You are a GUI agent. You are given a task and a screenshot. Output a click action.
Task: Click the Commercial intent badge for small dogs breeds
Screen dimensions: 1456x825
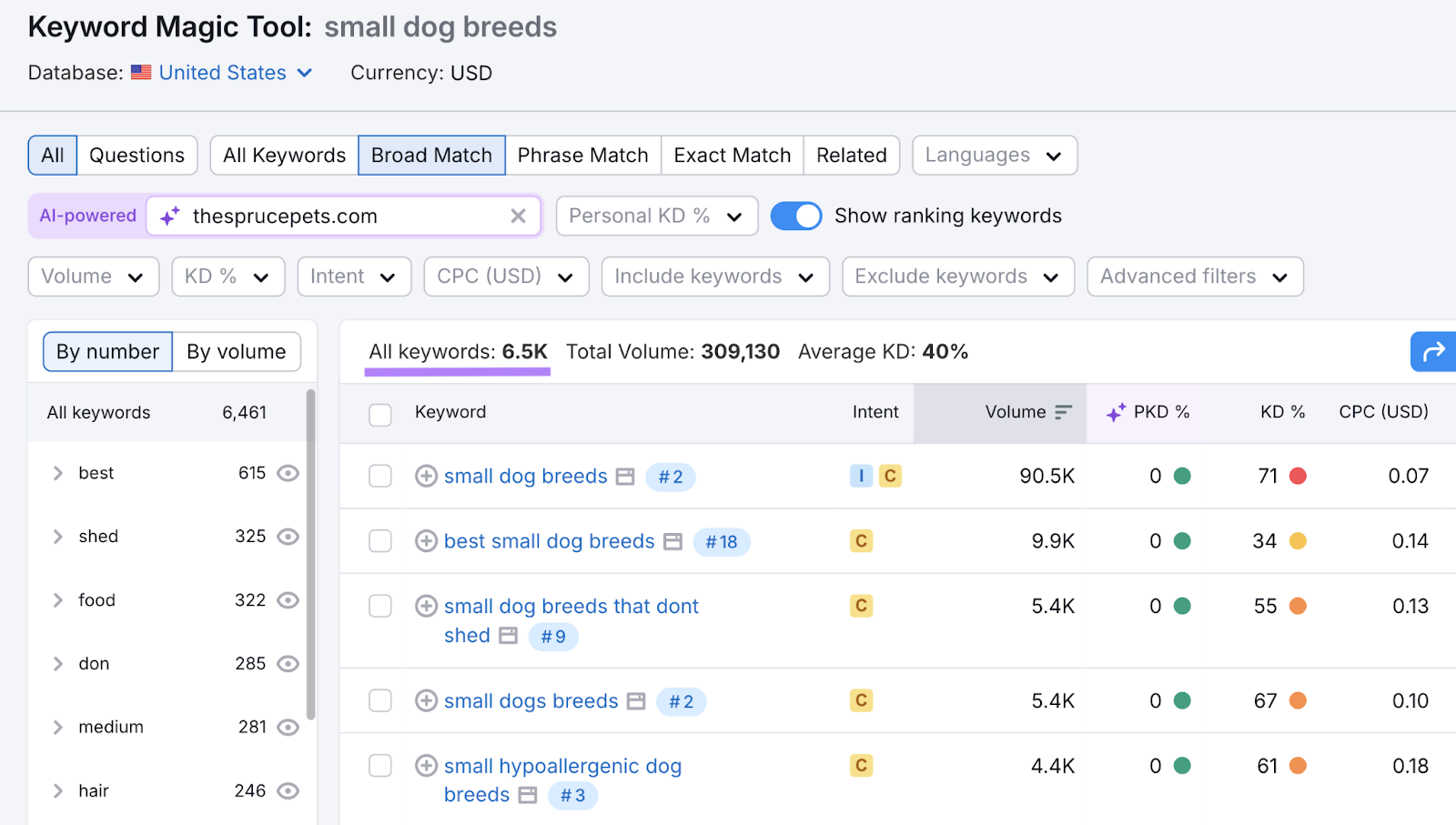tap(860, 700)
